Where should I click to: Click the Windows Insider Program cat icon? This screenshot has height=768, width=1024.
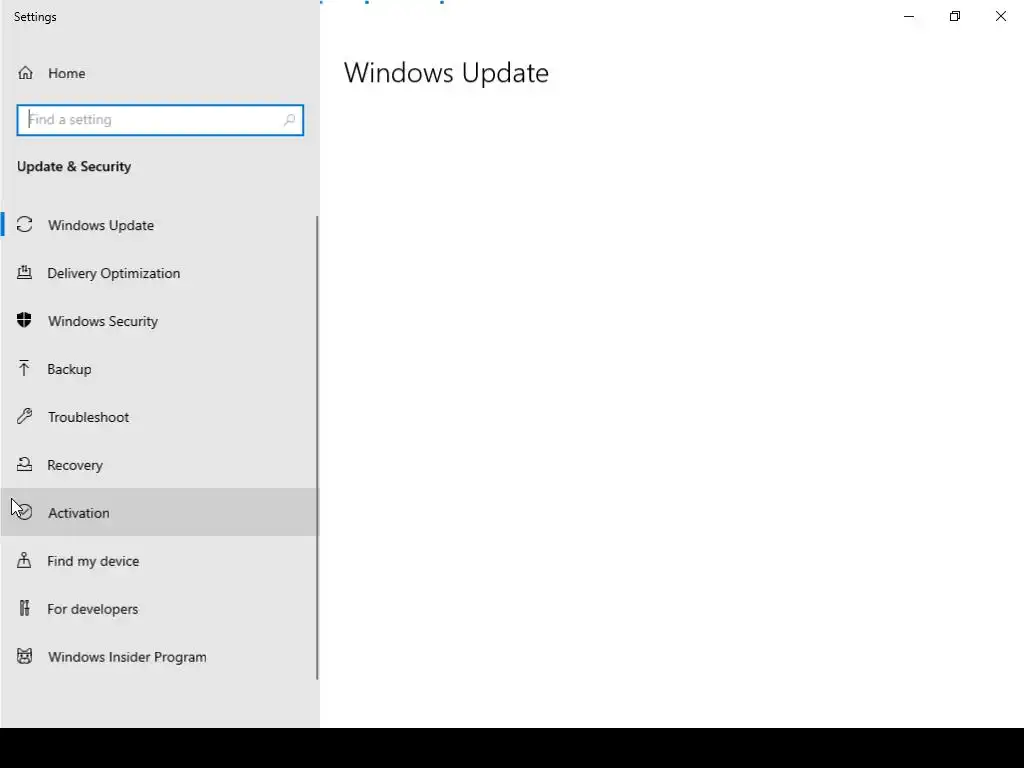[24, 656]
